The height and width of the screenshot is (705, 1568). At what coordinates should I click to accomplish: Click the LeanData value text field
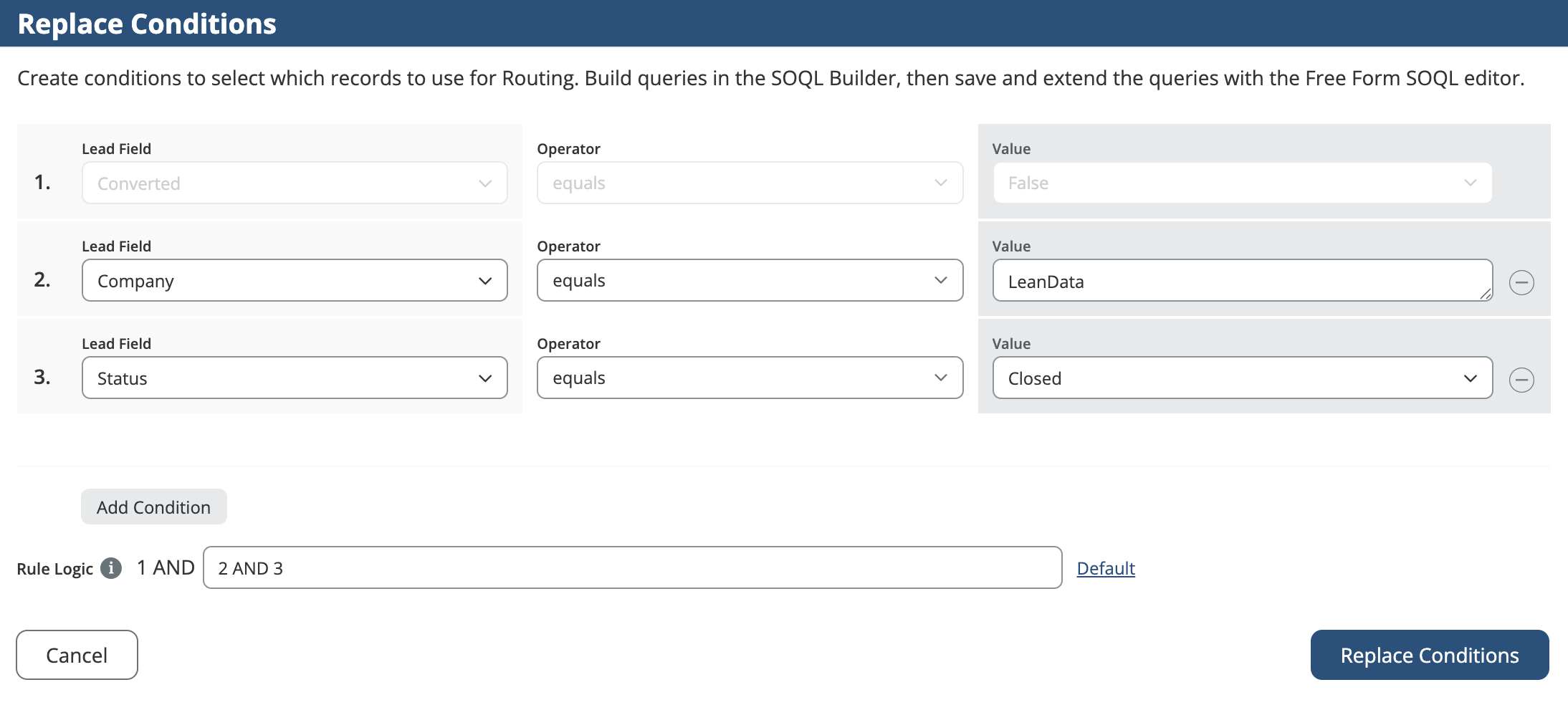(x=1243, y=280)
